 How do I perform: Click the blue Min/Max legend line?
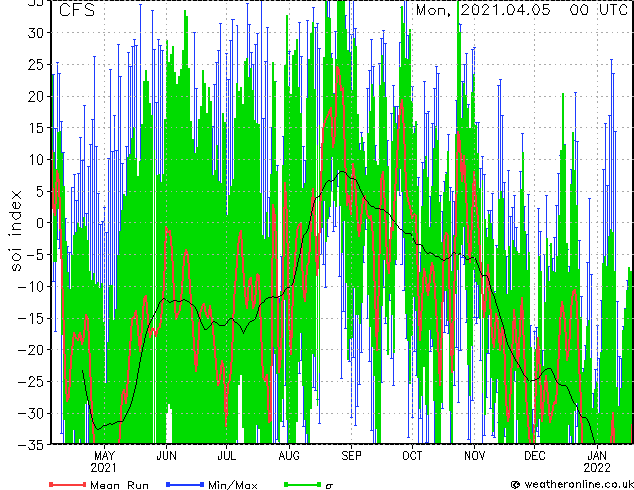[x=185, y=484]
